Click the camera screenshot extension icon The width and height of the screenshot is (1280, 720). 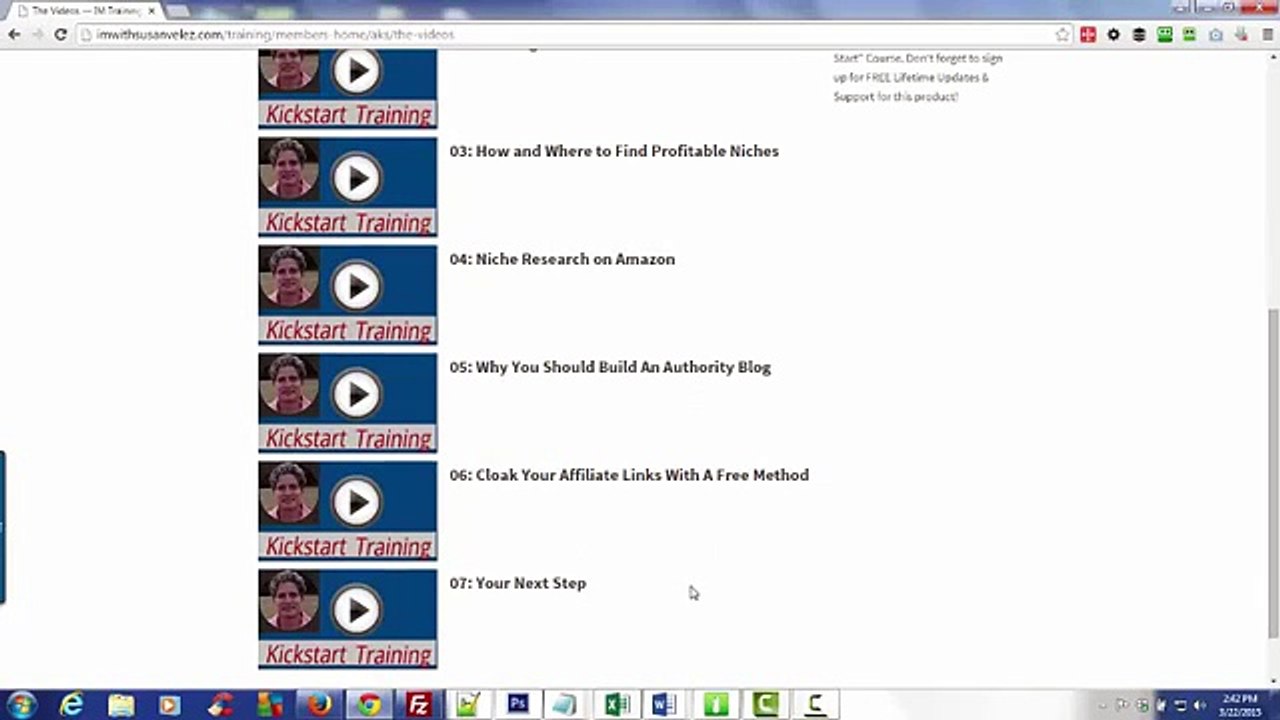tap(1215, 34)
